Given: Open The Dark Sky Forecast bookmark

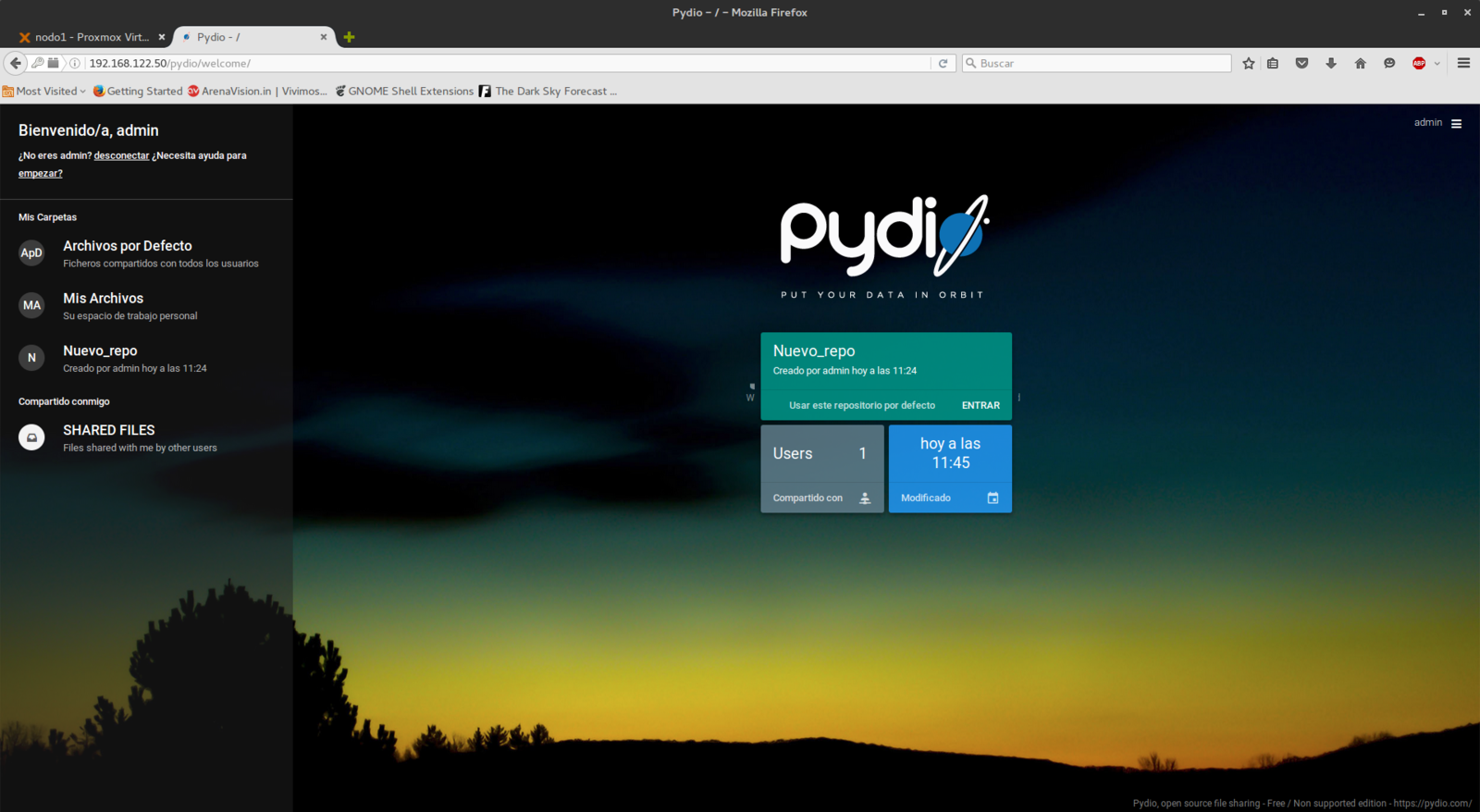Looking at the screenshot, I should pyautogui.click(x=548, y=91).
